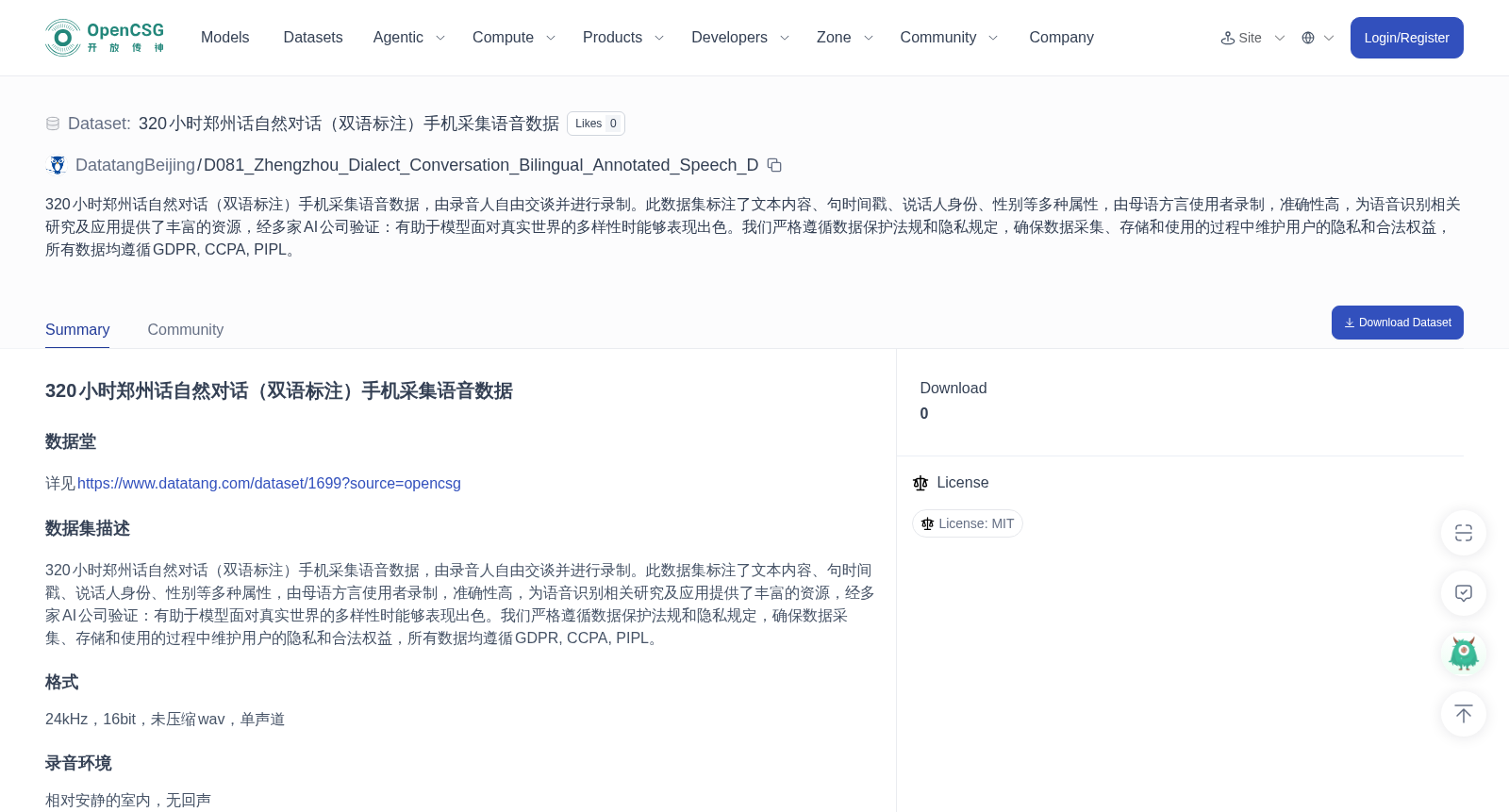Expand the Agentic menu chevron

pyautogui.click(x=440, y=38)
